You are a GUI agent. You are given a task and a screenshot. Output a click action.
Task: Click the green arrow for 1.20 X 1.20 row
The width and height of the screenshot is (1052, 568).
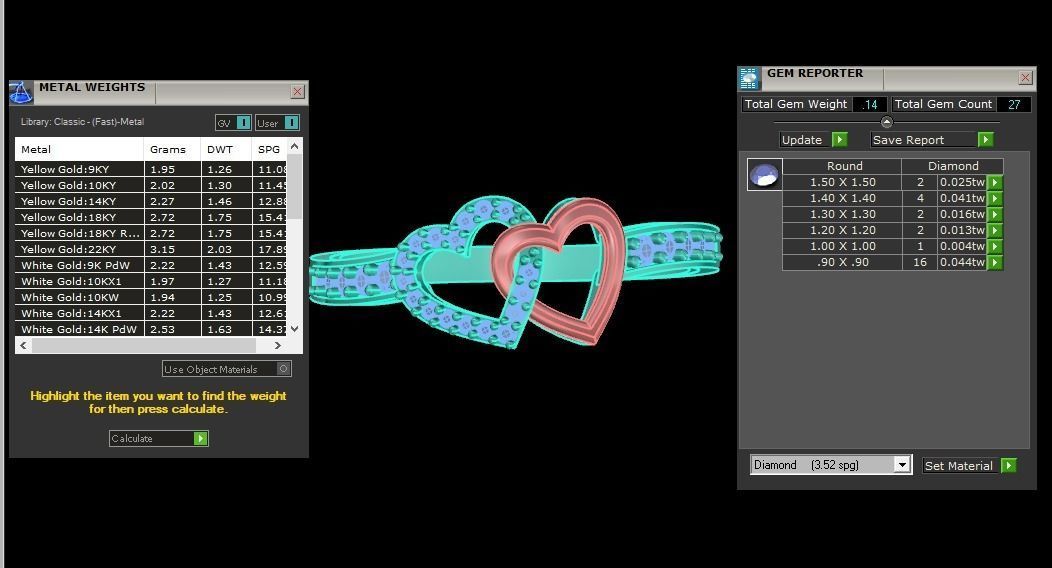(x=996, y=230)
